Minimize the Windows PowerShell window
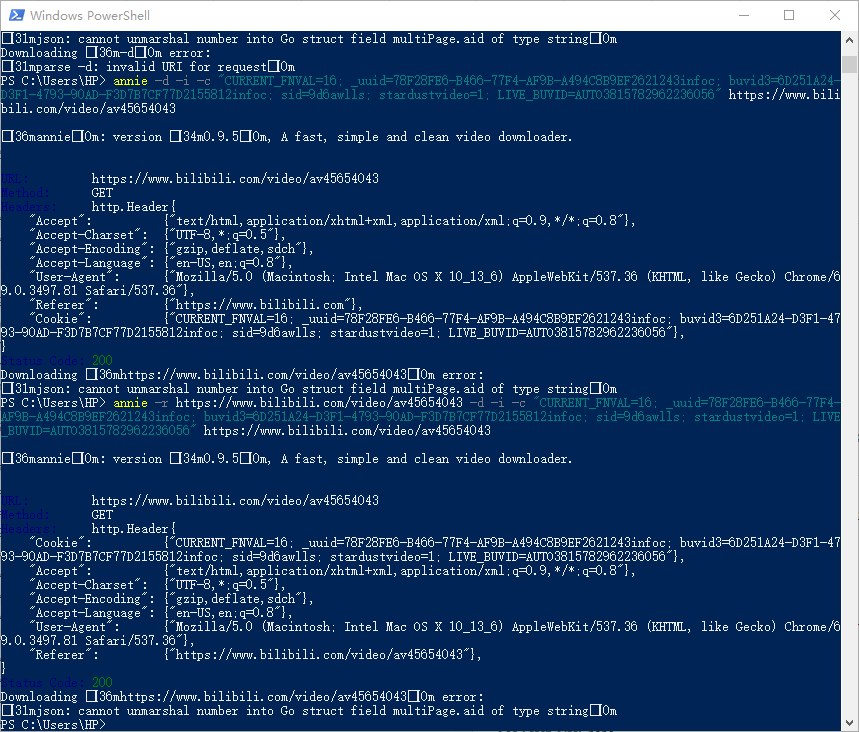This screenshot has height=732, width=859. (x=743, y=15)
